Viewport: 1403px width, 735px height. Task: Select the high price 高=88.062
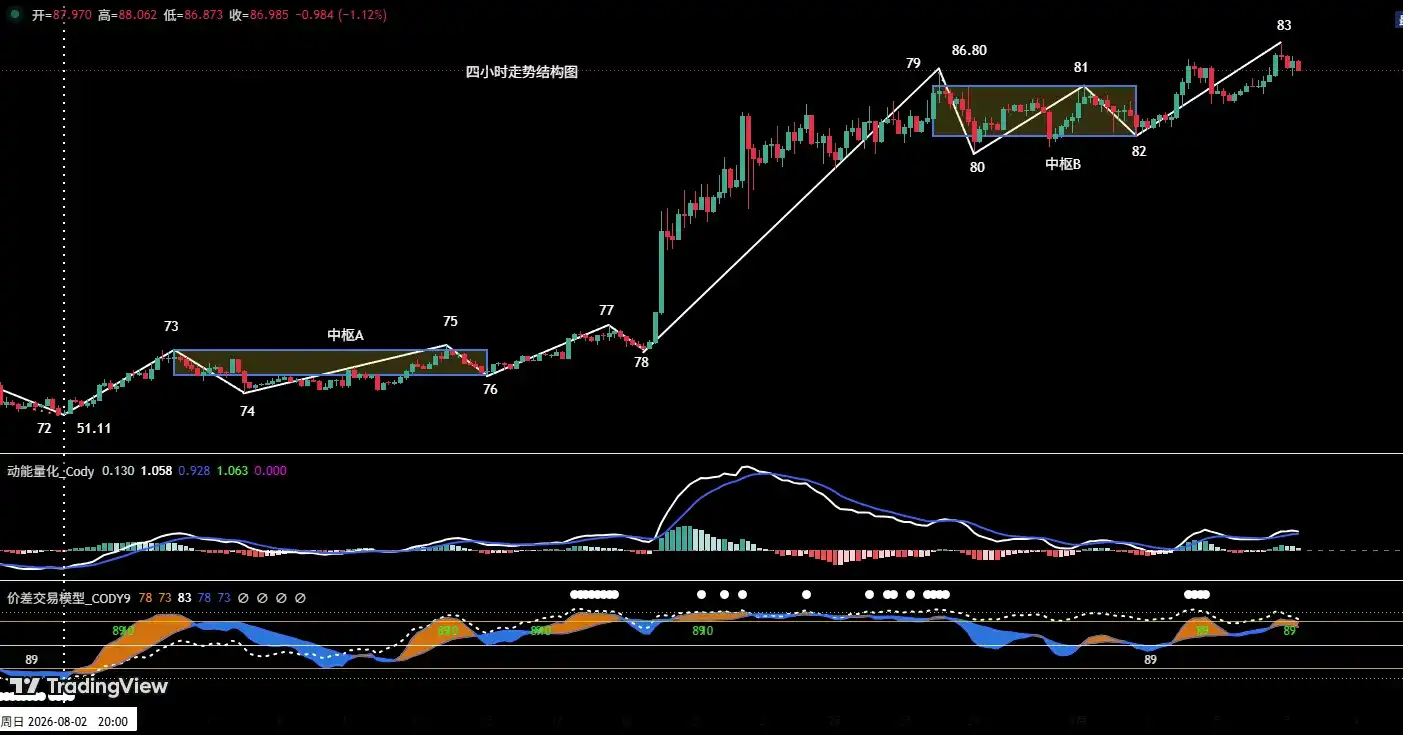[x=130, y=16]
